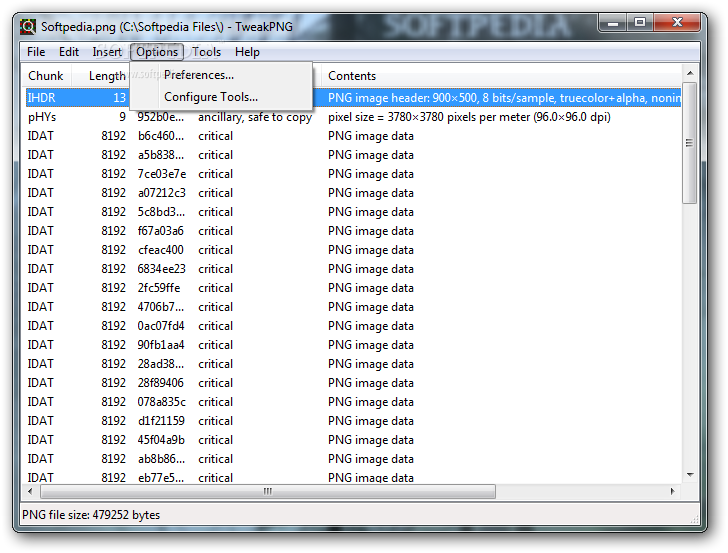Select IDAT row with CRC 28ad38...
The height and width of the screenshot is (553, 728).
(x=353, y=364)
